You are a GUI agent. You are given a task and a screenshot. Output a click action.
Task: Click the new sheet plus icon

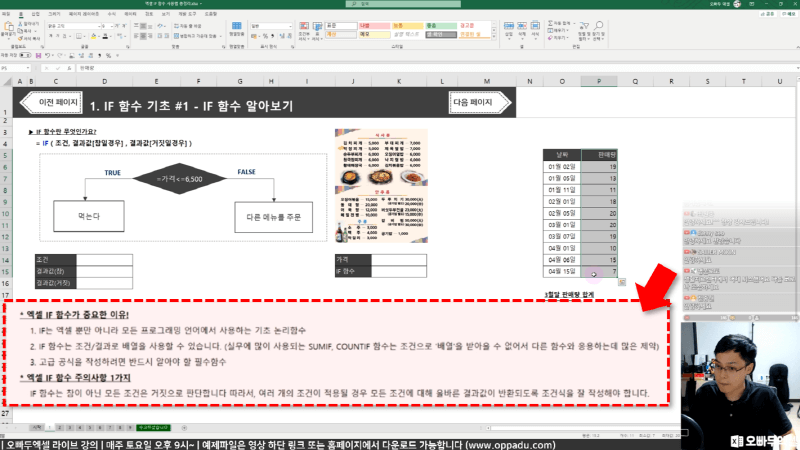coord(184,428)
